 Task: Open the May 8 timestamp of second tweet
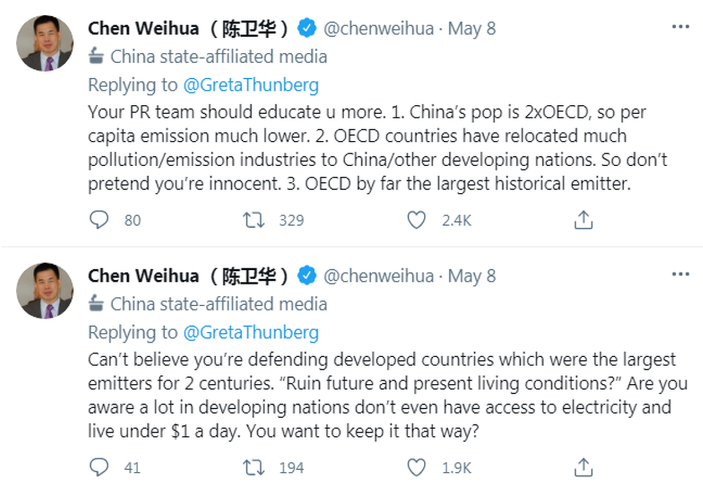click(471, 276)
